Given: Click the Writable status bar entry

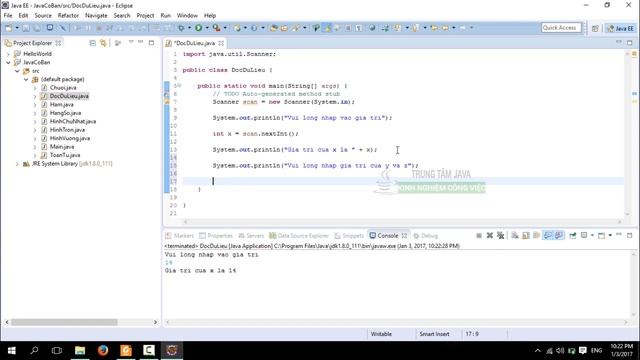Looking at the screenshot, I should (381, 334).
